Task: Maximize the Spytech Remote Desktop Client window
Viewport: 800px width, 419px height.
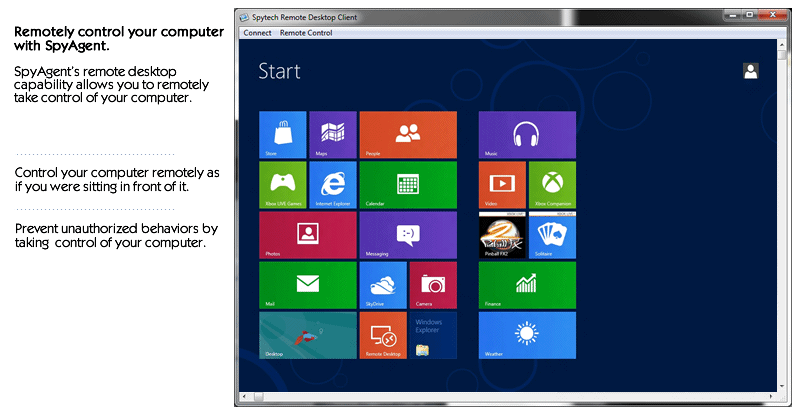Action: coord(749,15)
